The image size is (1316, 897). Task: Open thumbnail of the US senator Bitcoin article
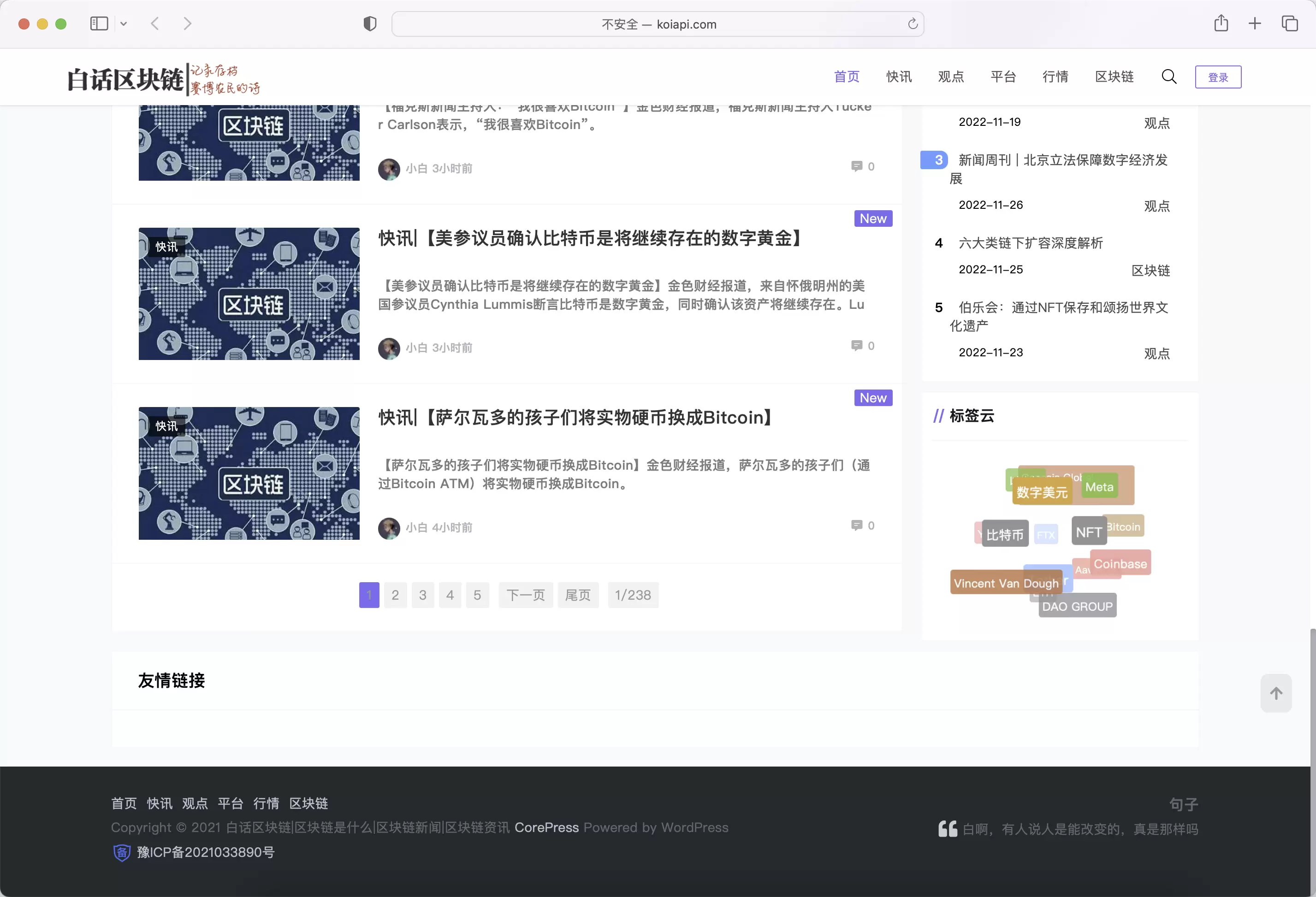[x=249, y=294]
